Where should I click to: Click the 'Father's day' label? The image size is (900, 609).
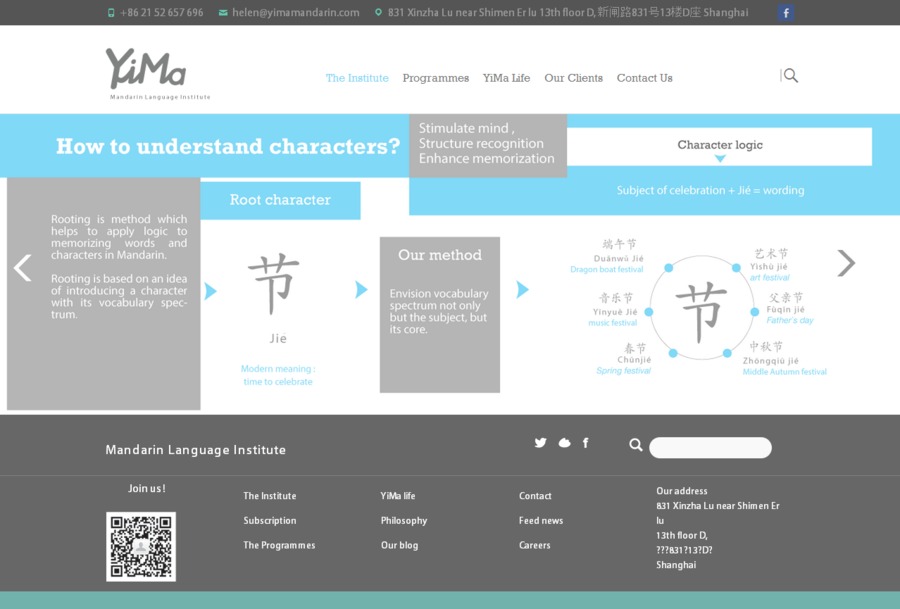point(790,320)
